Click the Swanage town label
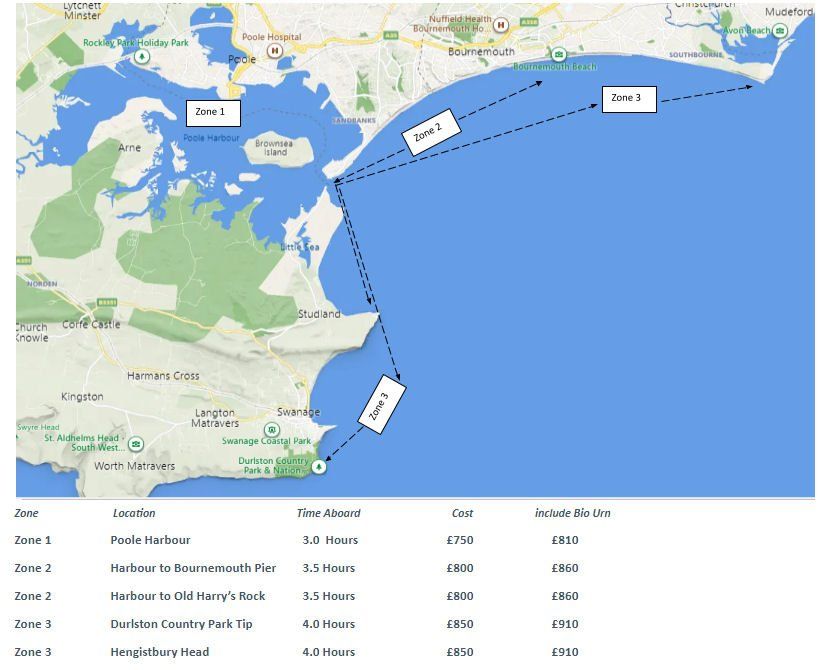The image size is (839, 670). point(299,412)
